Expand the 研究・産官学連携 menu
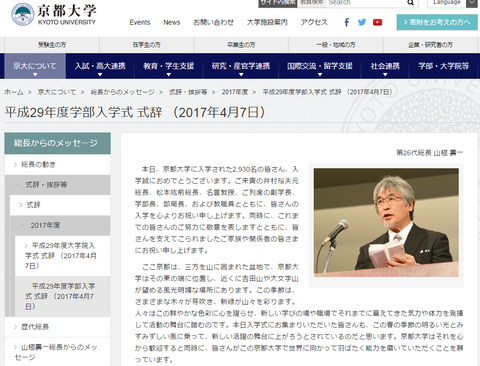Viewport: 480px width, 366px height. [x=241, y=66]
